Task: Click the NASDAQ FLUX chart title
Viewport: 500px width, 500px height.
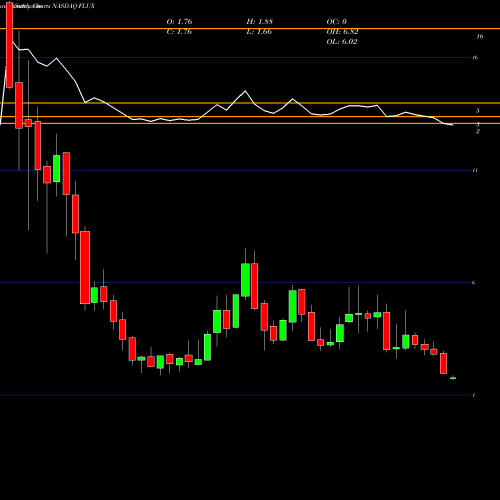Action: coord(74,6)
